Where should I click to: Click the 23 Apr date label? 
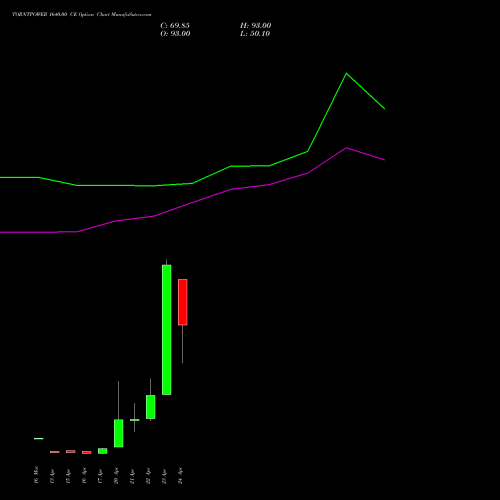(x=164, y=476)
